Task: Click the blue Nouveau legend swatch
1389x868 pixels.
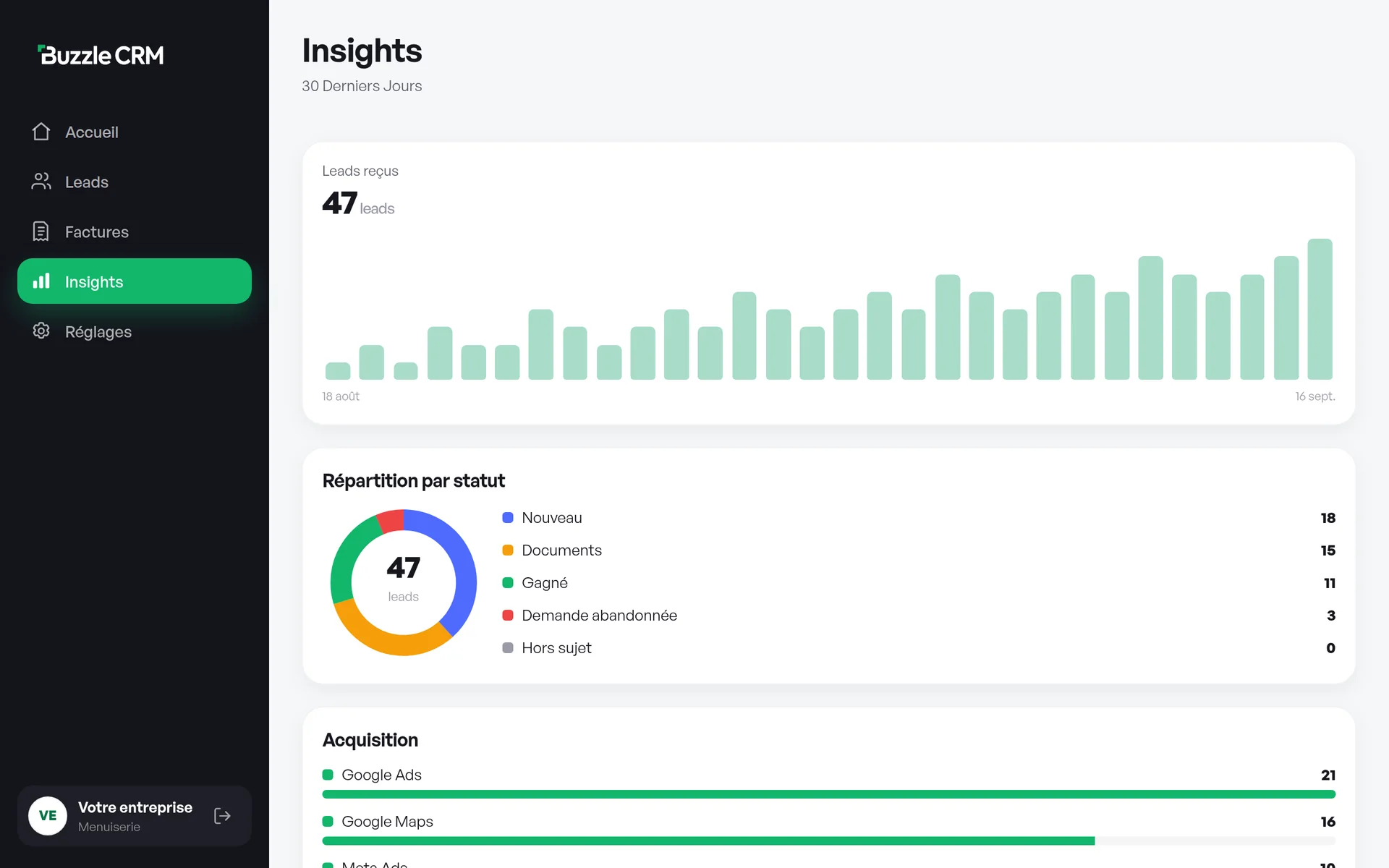Action: [508, 518]
